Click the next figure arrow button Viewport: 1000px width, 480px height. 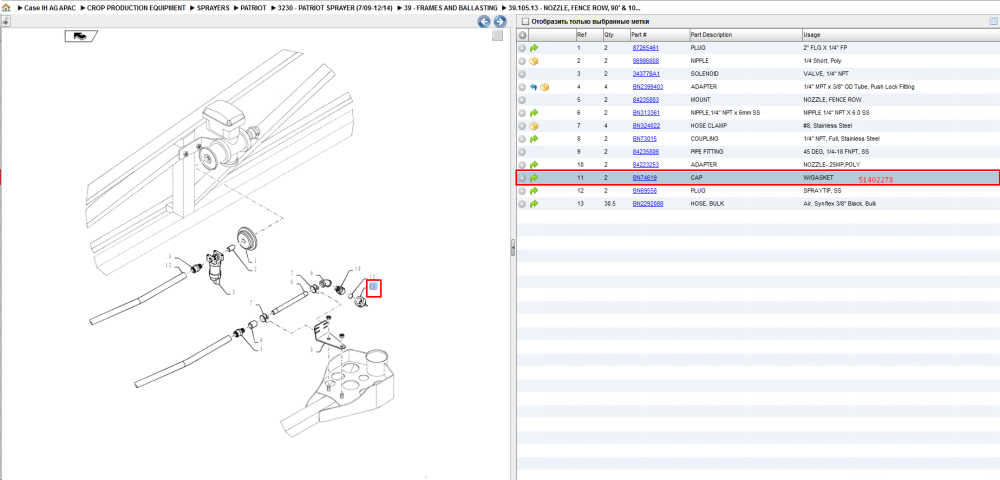[500, 22]
